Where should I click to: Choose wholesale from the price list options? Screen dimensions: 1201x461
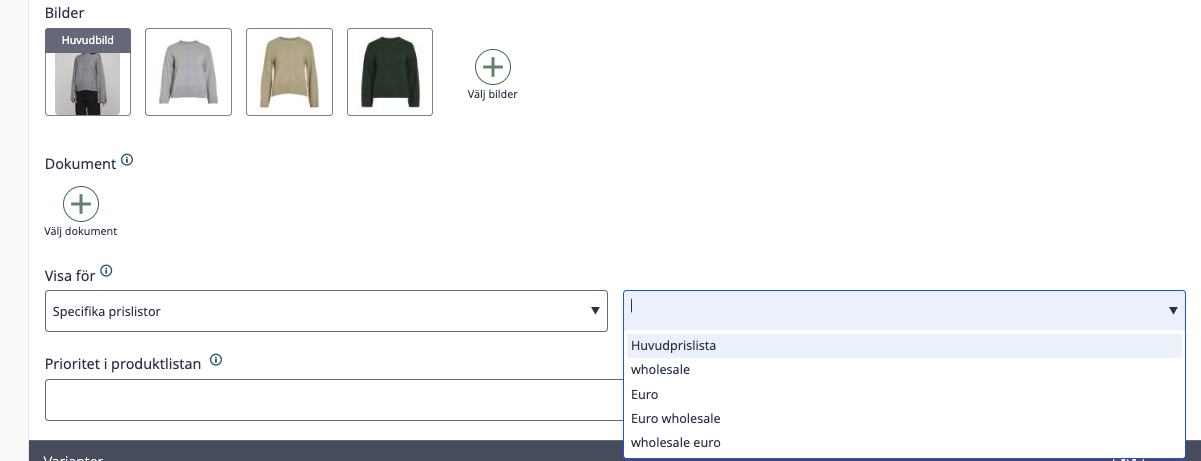pos(904,370)
